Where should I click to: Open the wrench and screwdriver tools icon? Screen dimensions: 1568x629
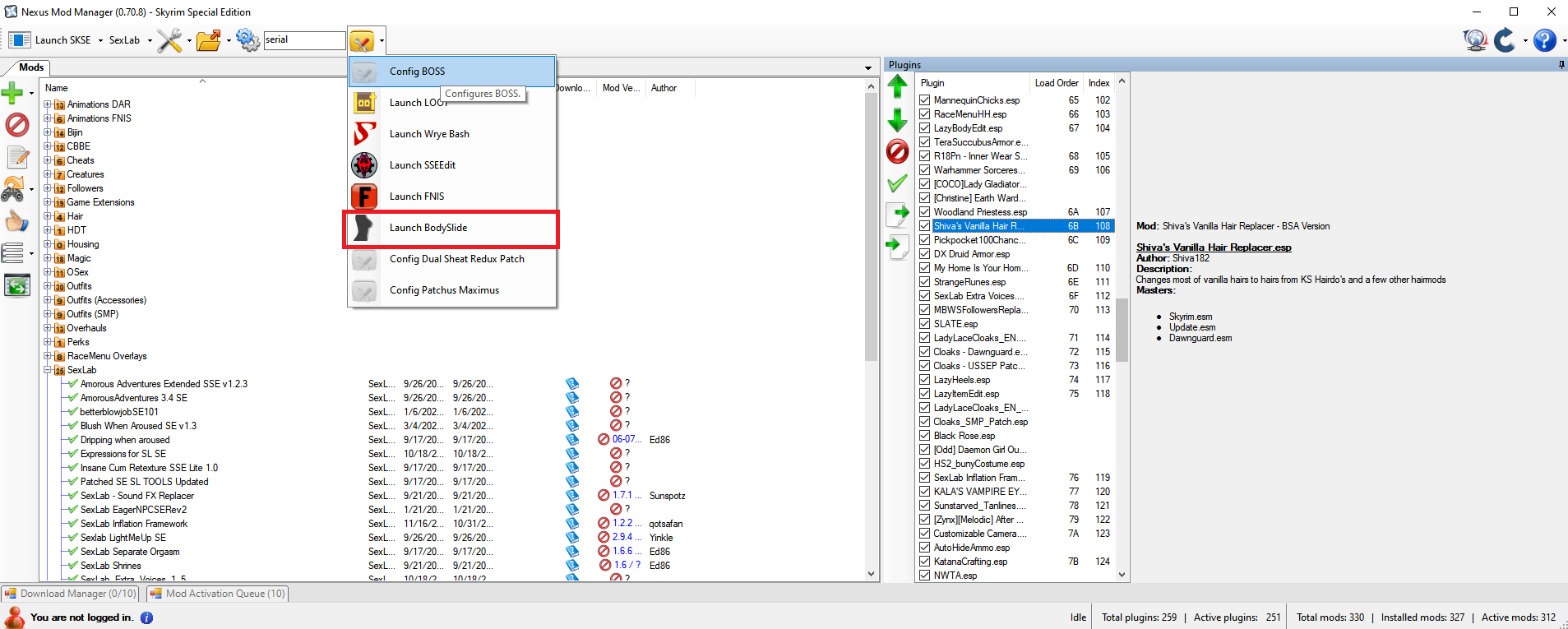pyautogui.click(x=169, y=40)
